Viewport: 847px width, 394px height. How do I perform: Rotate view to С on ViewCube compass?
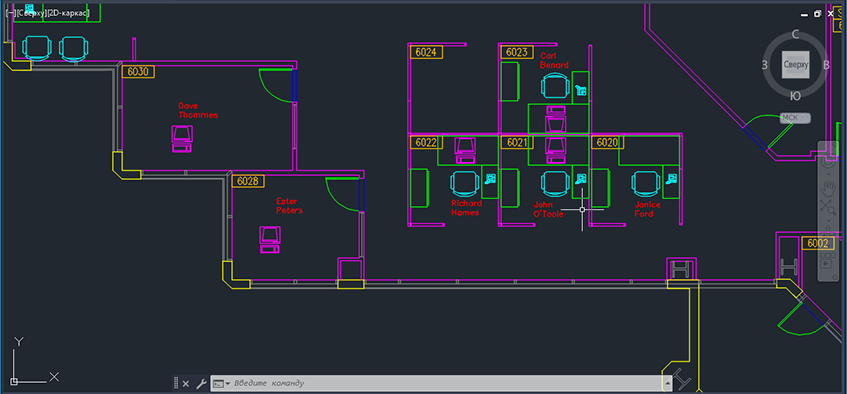point(795,35)
